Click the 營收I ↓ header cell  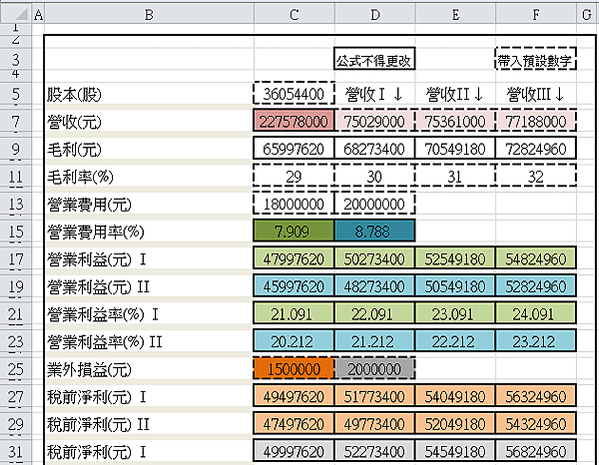[x=374, y=94]
